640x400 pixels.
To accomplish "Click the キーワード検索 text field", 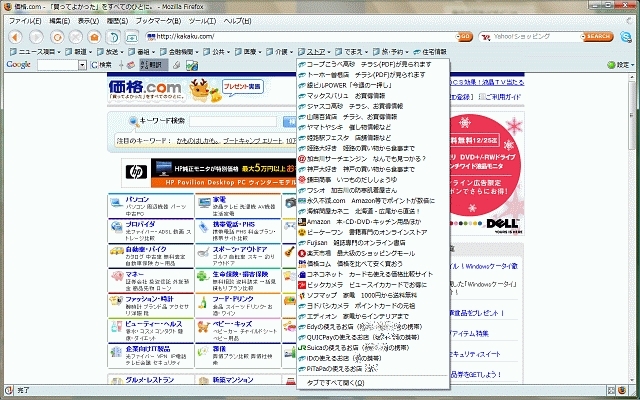I will (x=233, y=121).
